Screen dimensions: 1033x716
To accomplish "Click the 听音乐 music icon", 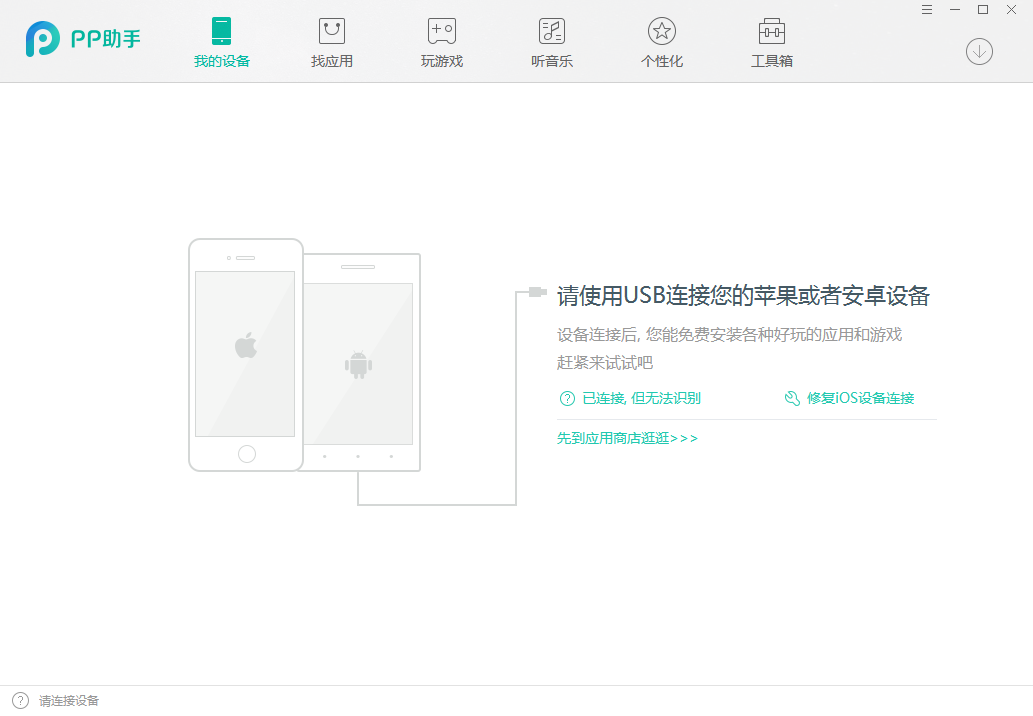I will [551, 40].
